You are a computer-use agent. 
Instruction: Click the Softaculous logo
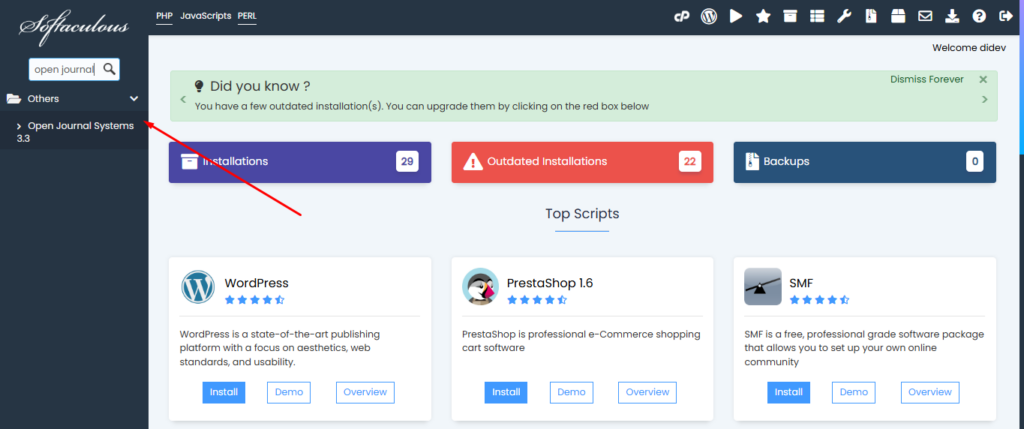point(74,27)
